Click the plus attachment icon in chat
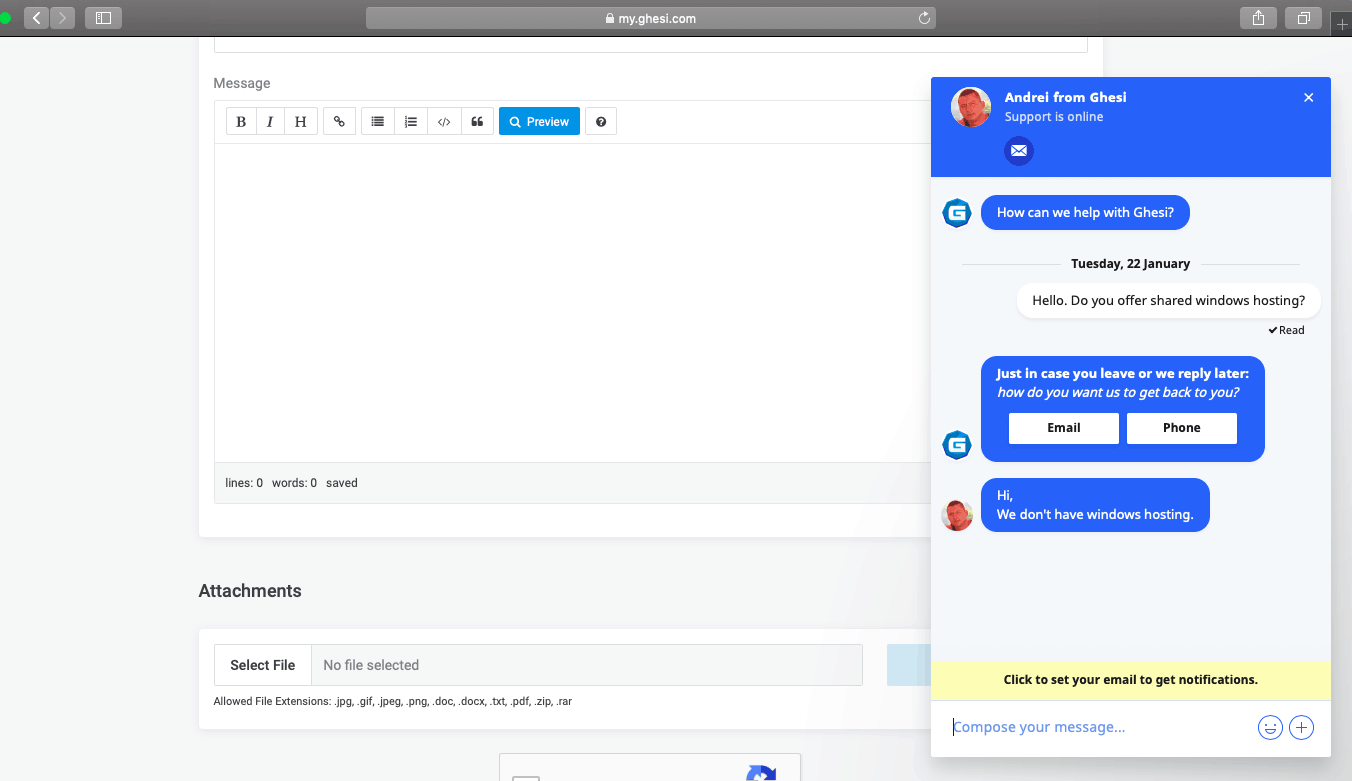The image size is (1352, 781). 1301,728
